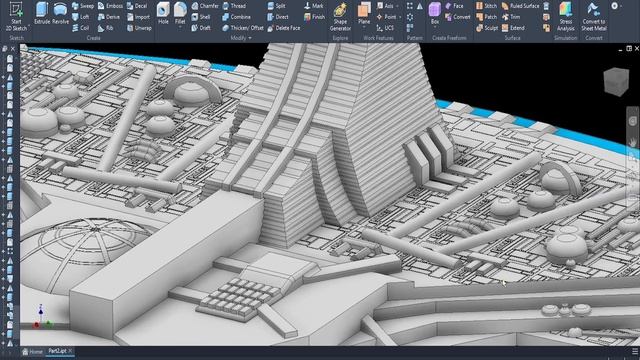The image size is (640, 360).
Task: Select the Hole tool
Action: click(x=163, y=13)
